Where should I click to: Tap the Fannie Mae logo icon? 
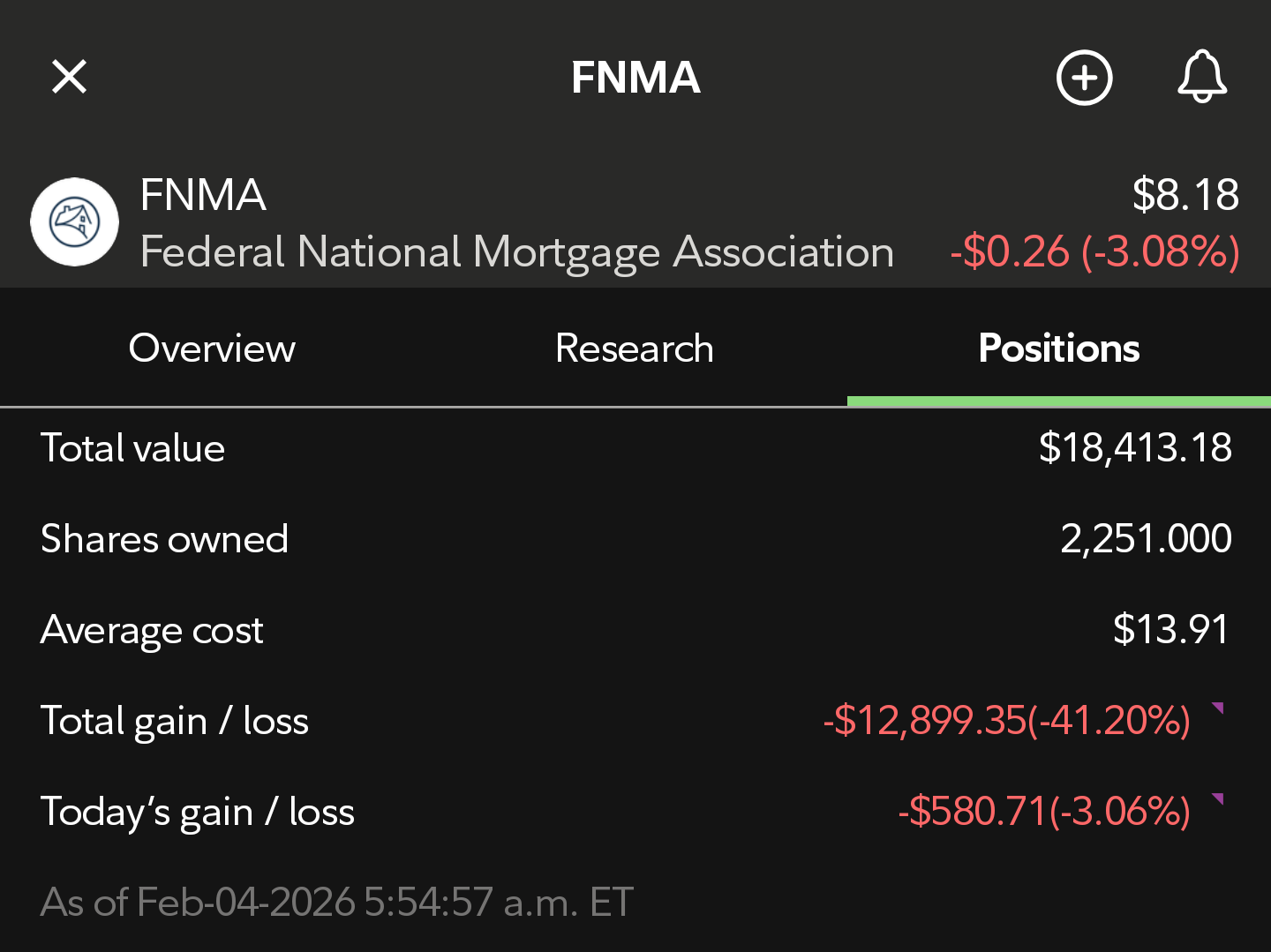(75, 221)
